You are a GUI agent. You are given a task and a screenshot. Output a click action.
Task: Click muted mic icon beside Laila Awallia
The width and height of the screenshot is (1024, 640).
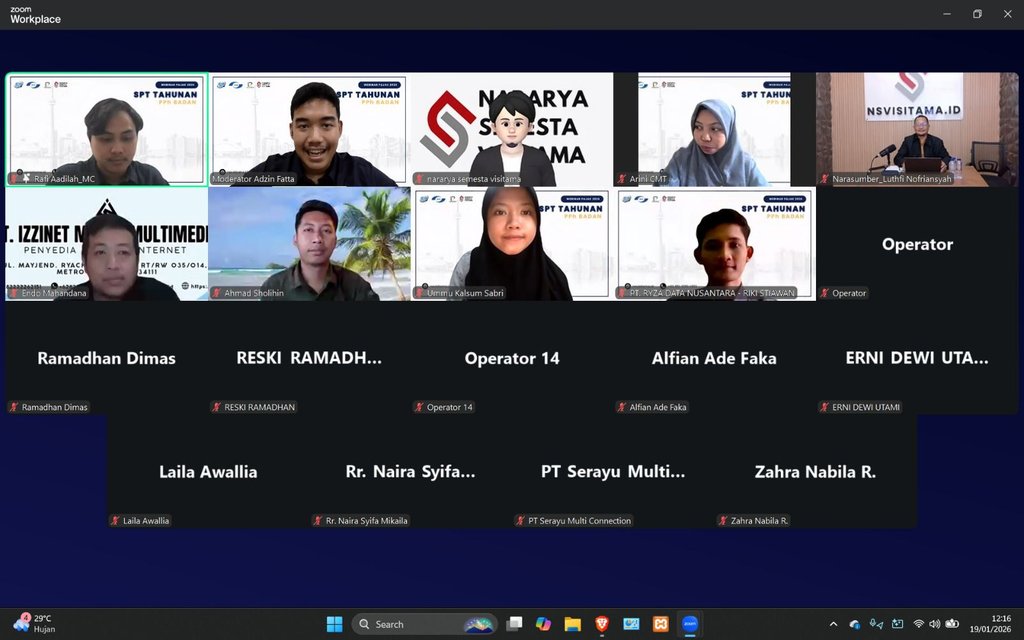[116, 520]
